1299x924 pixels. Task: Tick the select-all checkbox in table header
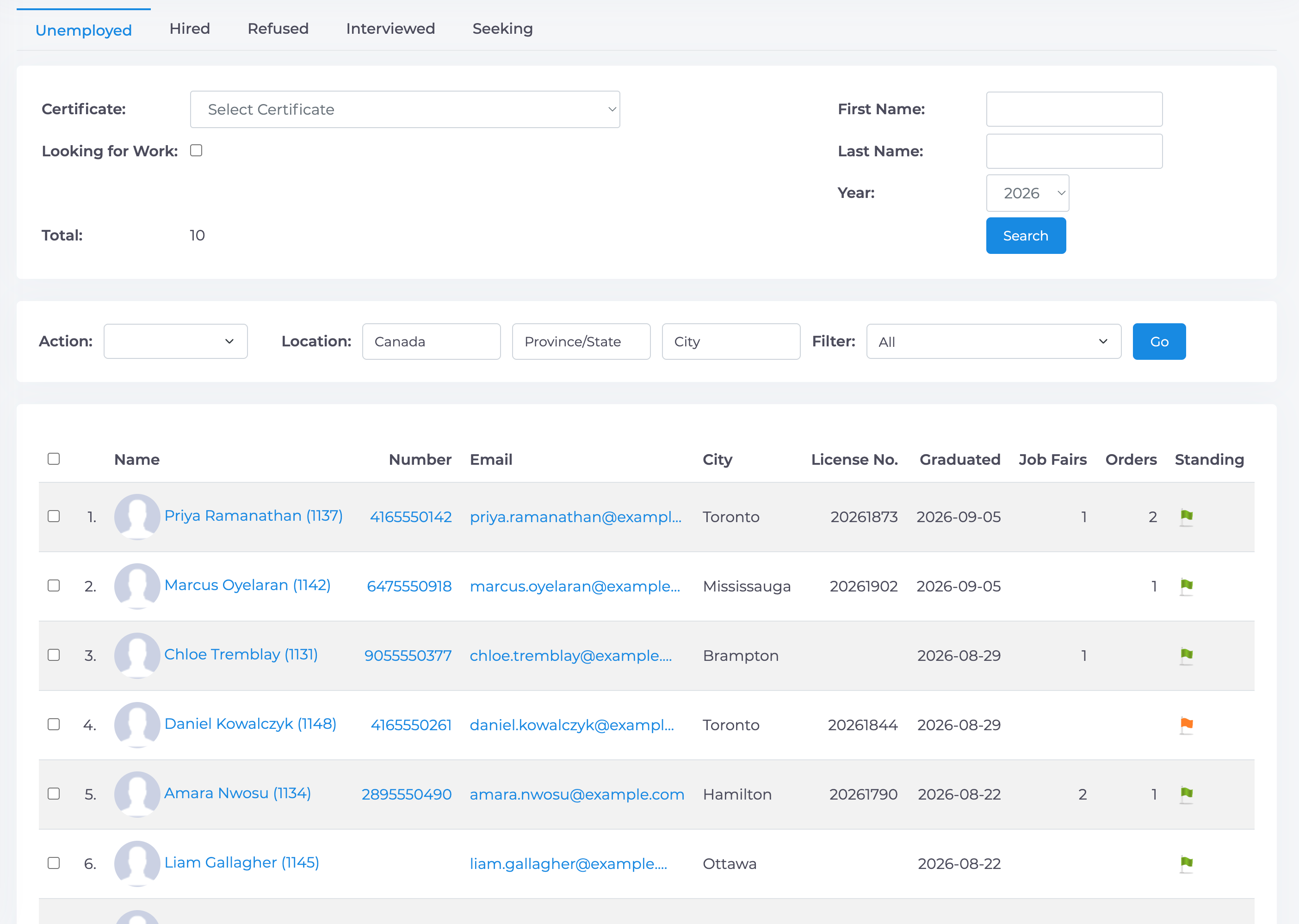coord(54,459)
